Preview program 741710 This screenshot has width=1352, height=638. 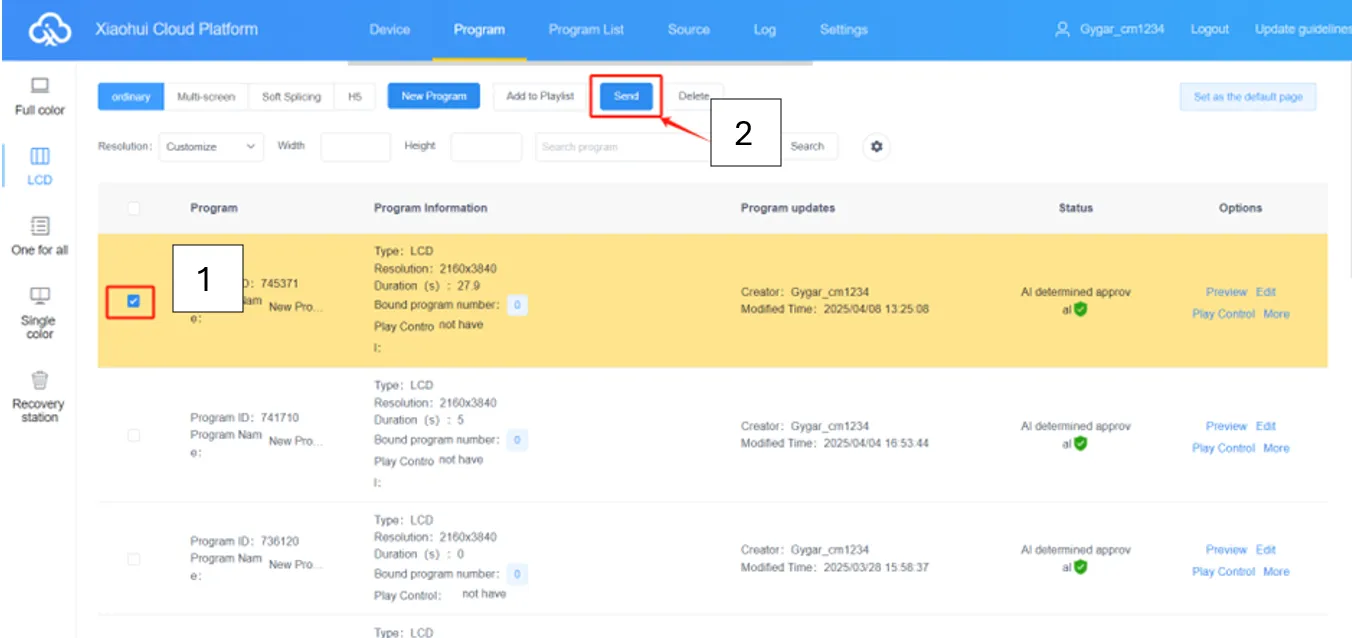[x=1226, y=426]
